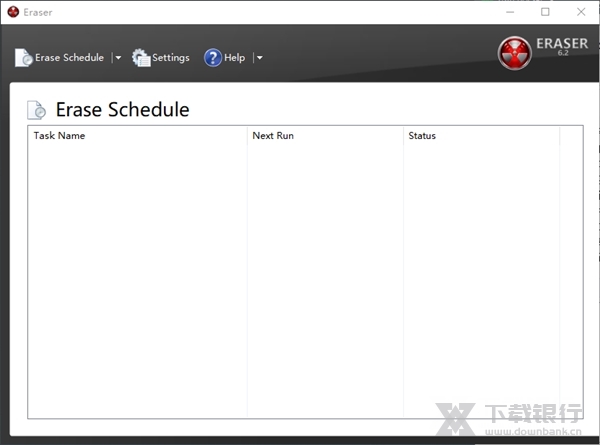Click the document icon beside Erase Schedule heading
Image resolution: width=600 pixels, height=445 pixels.
[x=37, y=110]
